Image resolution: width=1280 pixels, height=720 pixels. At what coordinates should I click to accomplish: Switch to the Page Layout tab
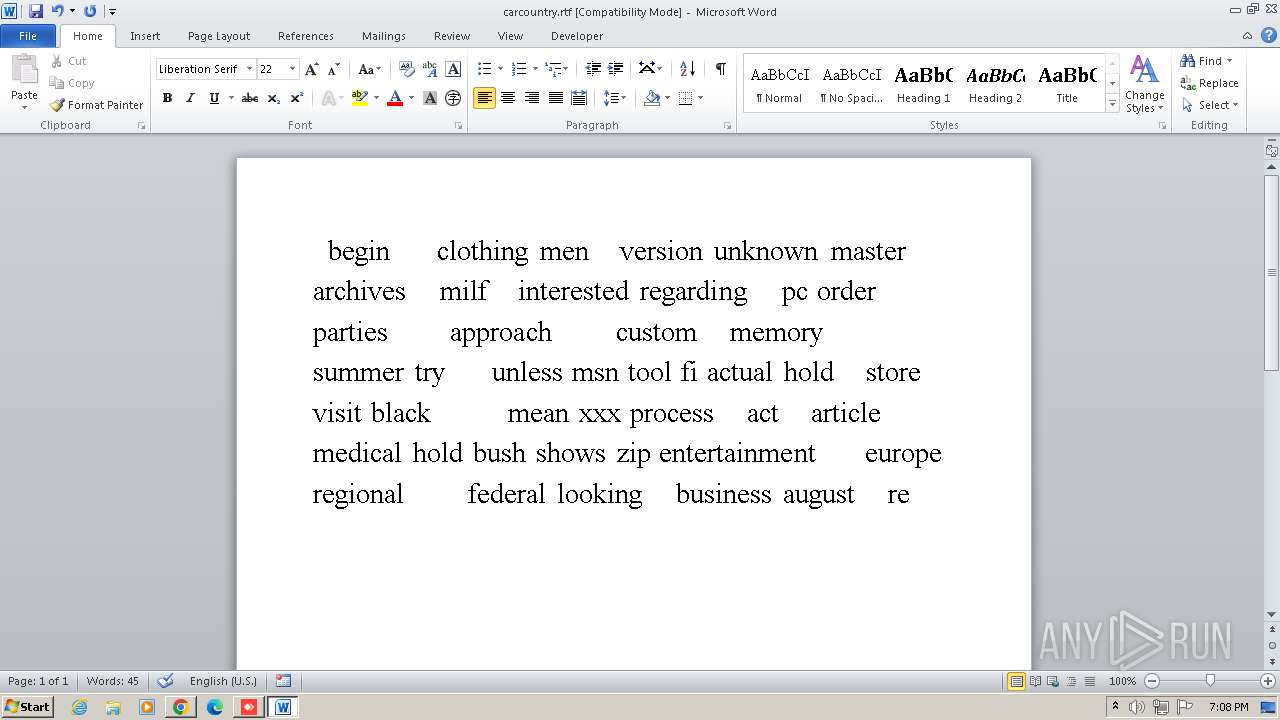pyautogui.click(x=219, y=36)
